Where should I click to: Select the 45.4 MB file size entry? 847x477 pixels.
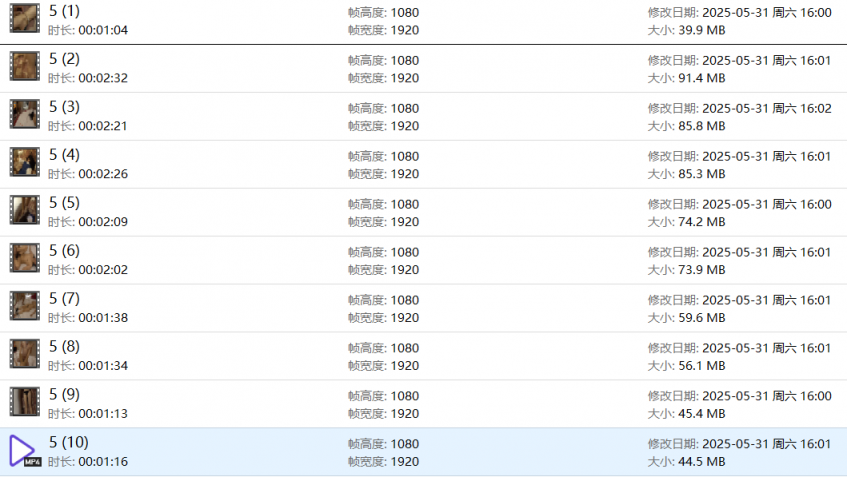click(701, 414)
